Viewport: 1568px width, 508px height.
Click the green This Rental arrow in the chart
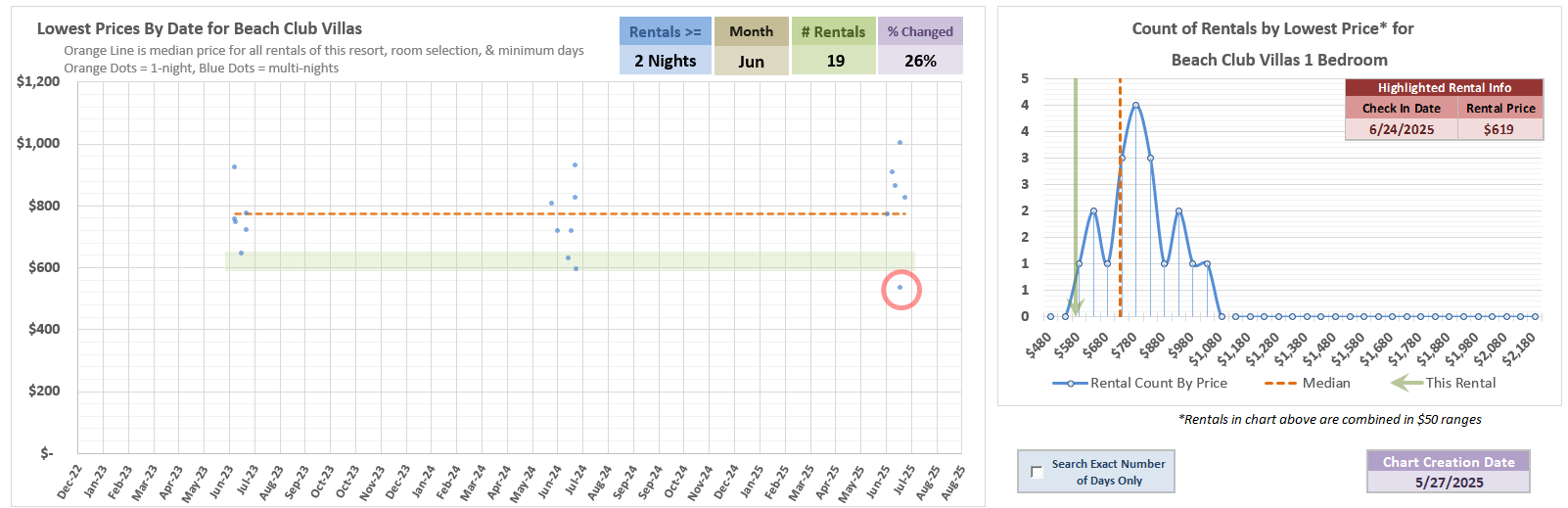[1075, 196]
